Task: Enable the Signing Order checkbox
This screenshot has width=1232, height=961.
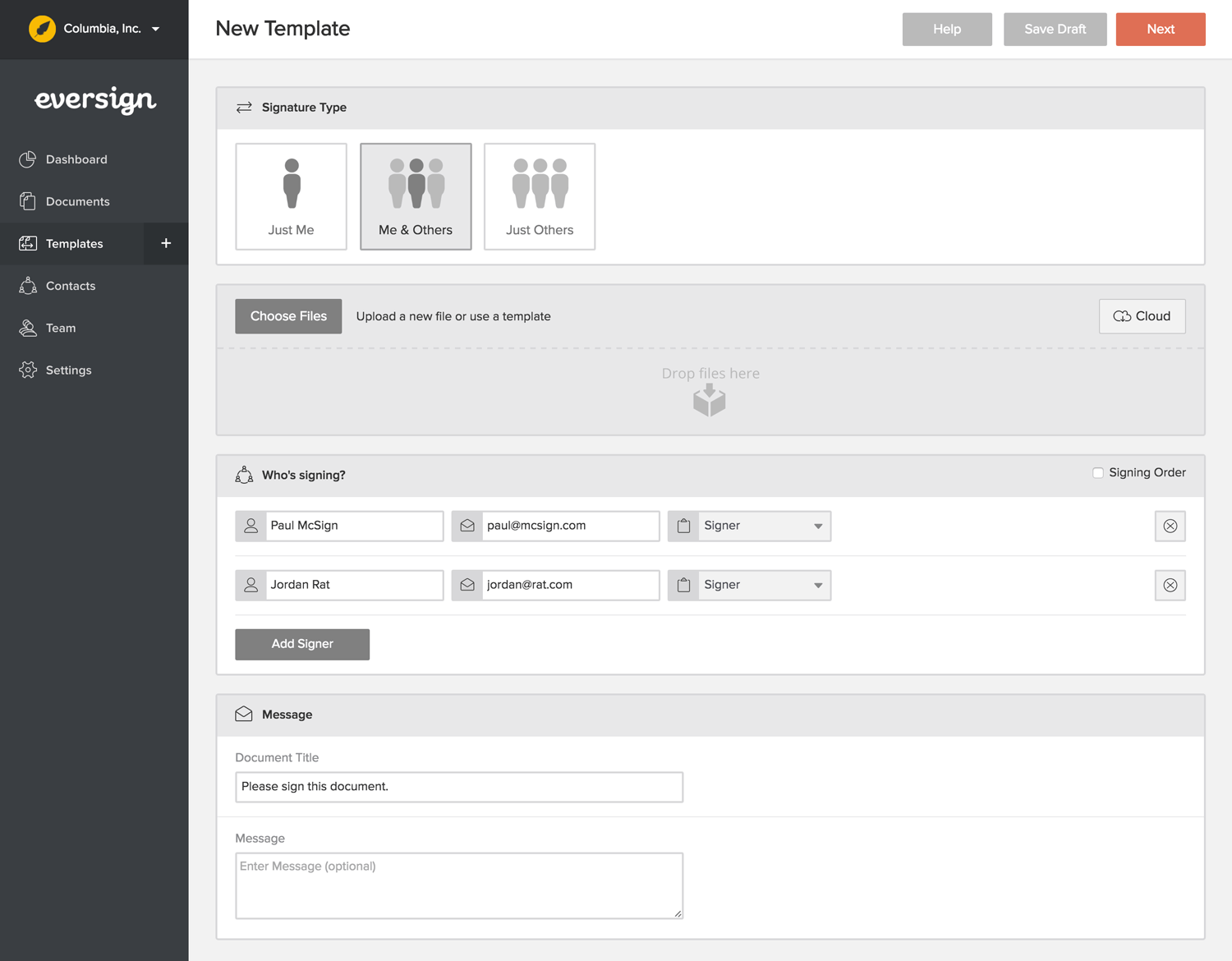Action: tap(1098, 473)
